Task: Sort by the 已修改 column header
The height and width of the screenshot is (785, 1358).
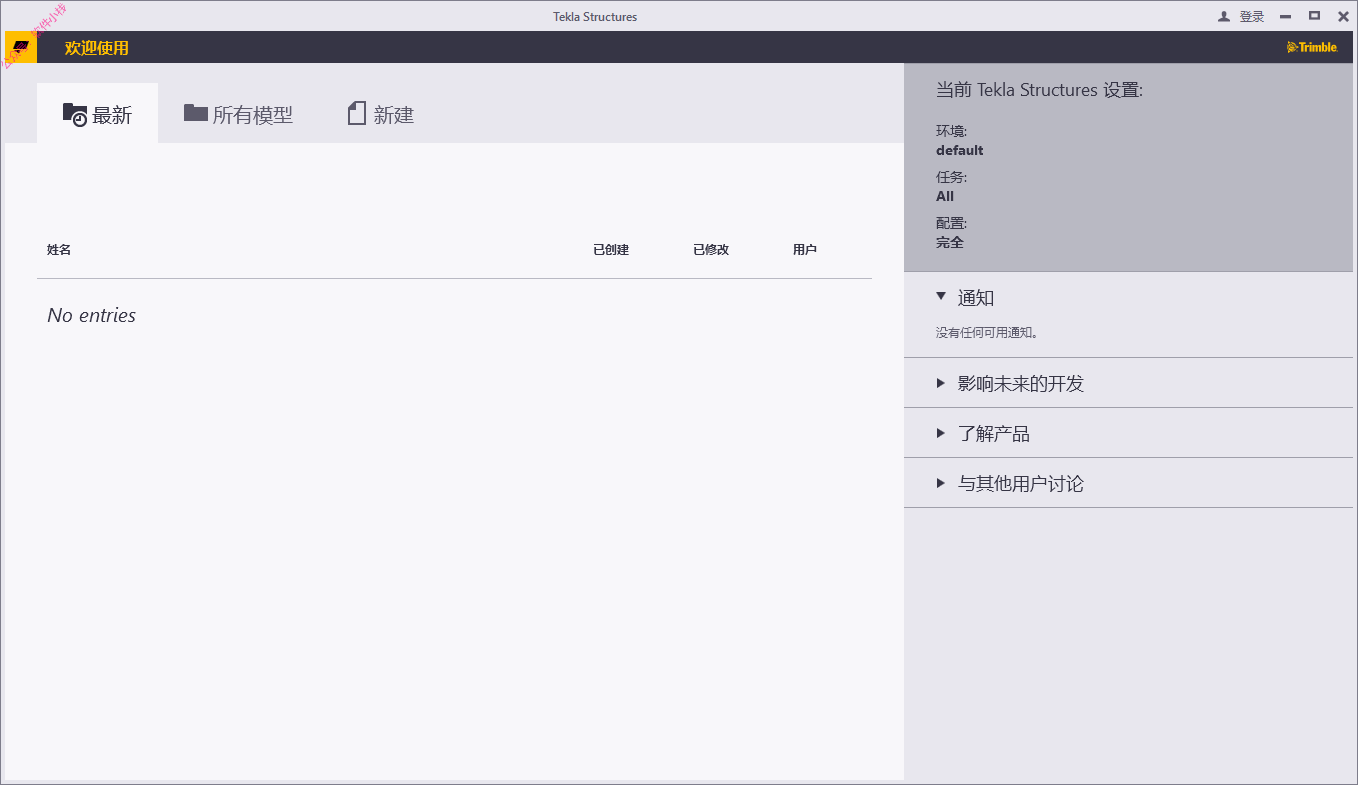Action: [711, 250]
